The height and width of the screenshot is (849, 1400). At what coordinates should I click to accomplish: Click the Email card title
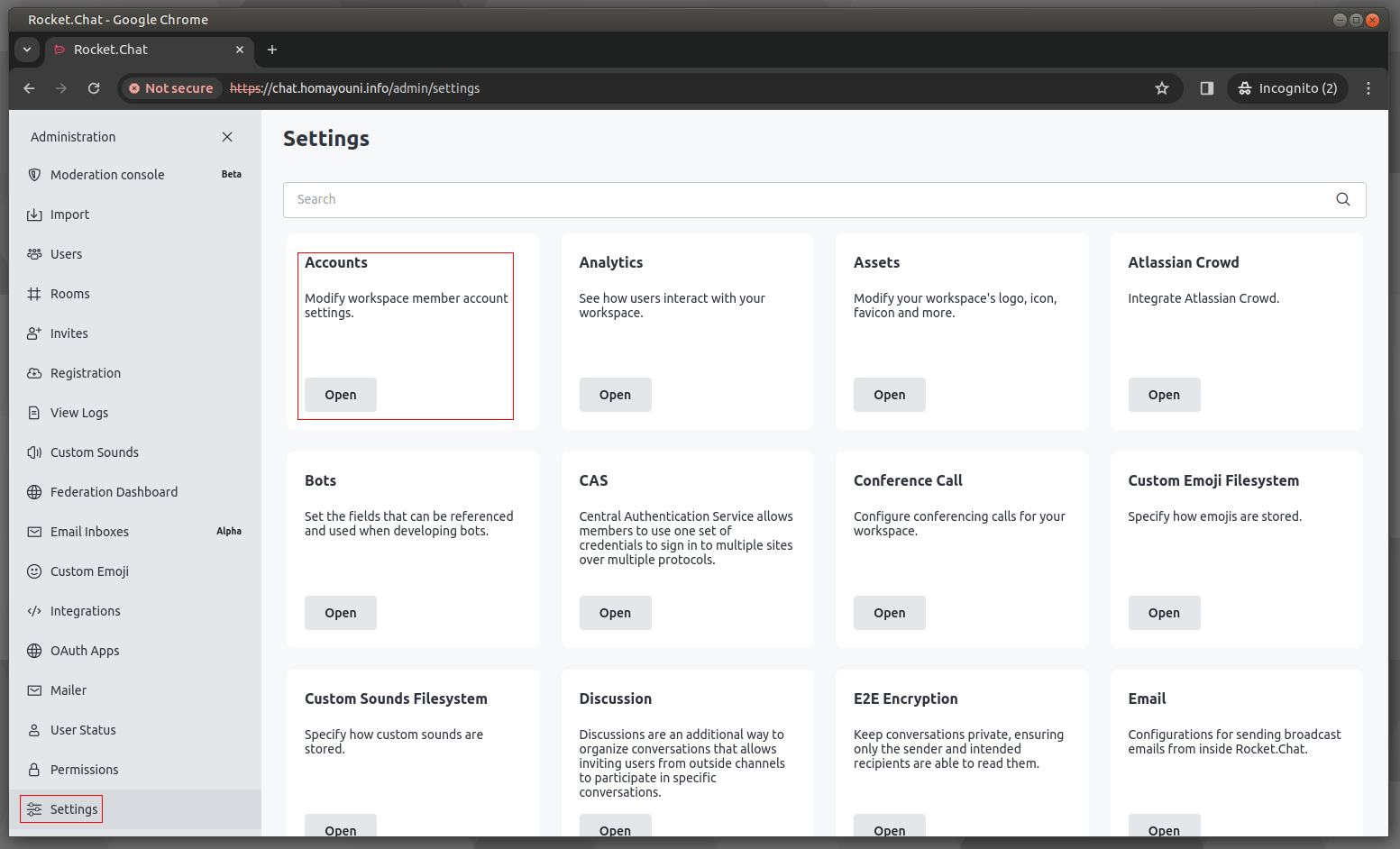[x=1147, y=698]
